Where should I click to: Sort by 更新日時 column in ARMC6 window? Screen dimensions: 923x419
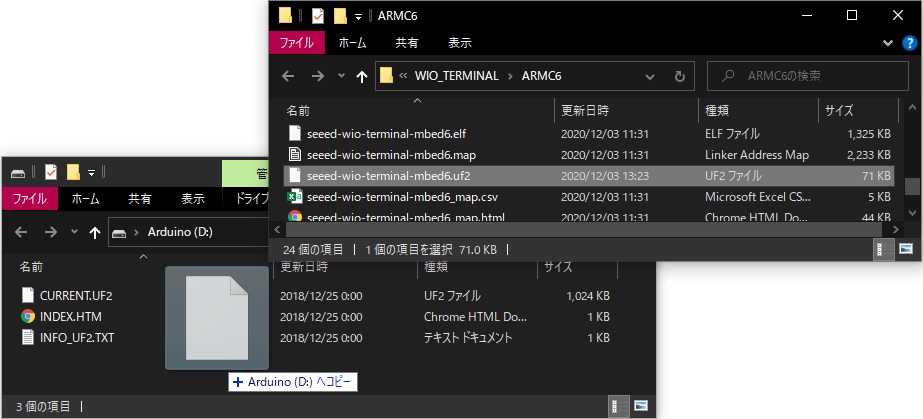click(585, 110)
